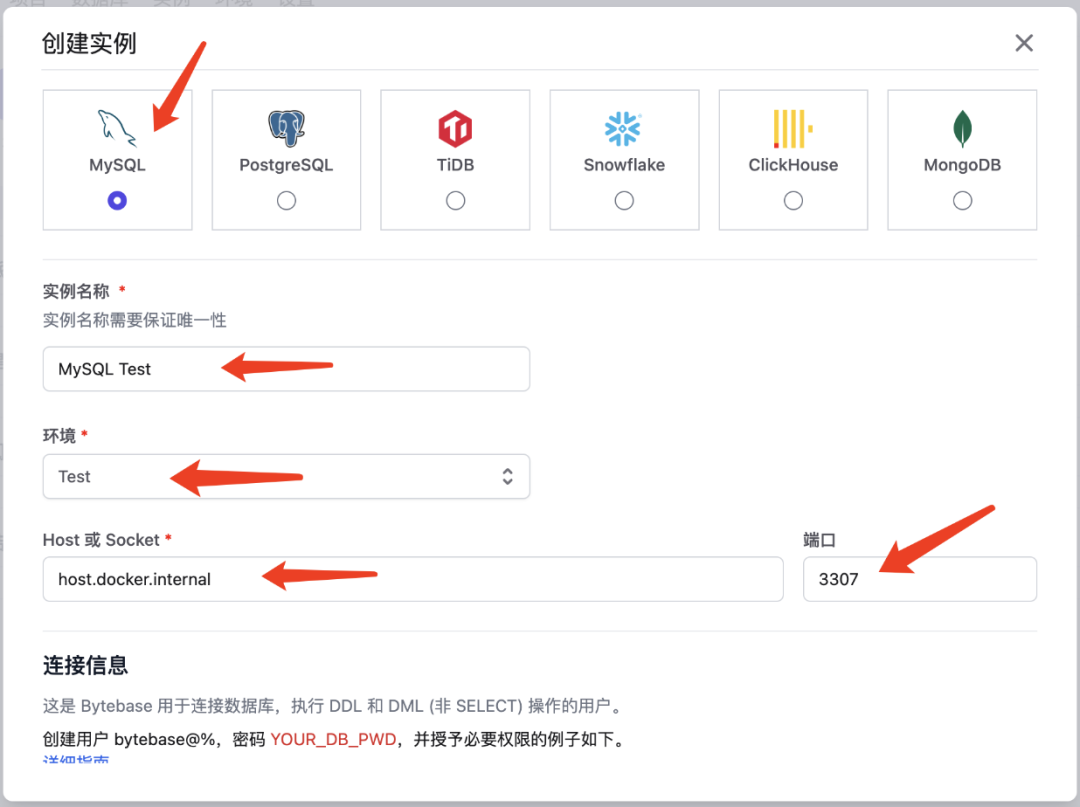The height and width of the screenshot is (807, 1080).
Task: Click the 端口 field label
Action: tap(820, 540)
